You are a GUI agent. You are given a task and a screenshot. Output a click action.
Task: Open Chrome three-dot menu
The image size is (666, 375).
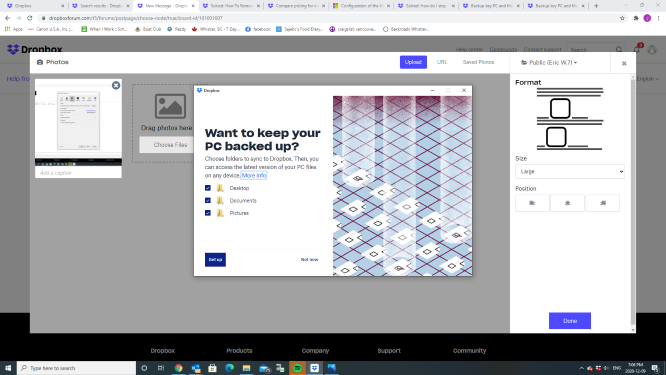659,18
